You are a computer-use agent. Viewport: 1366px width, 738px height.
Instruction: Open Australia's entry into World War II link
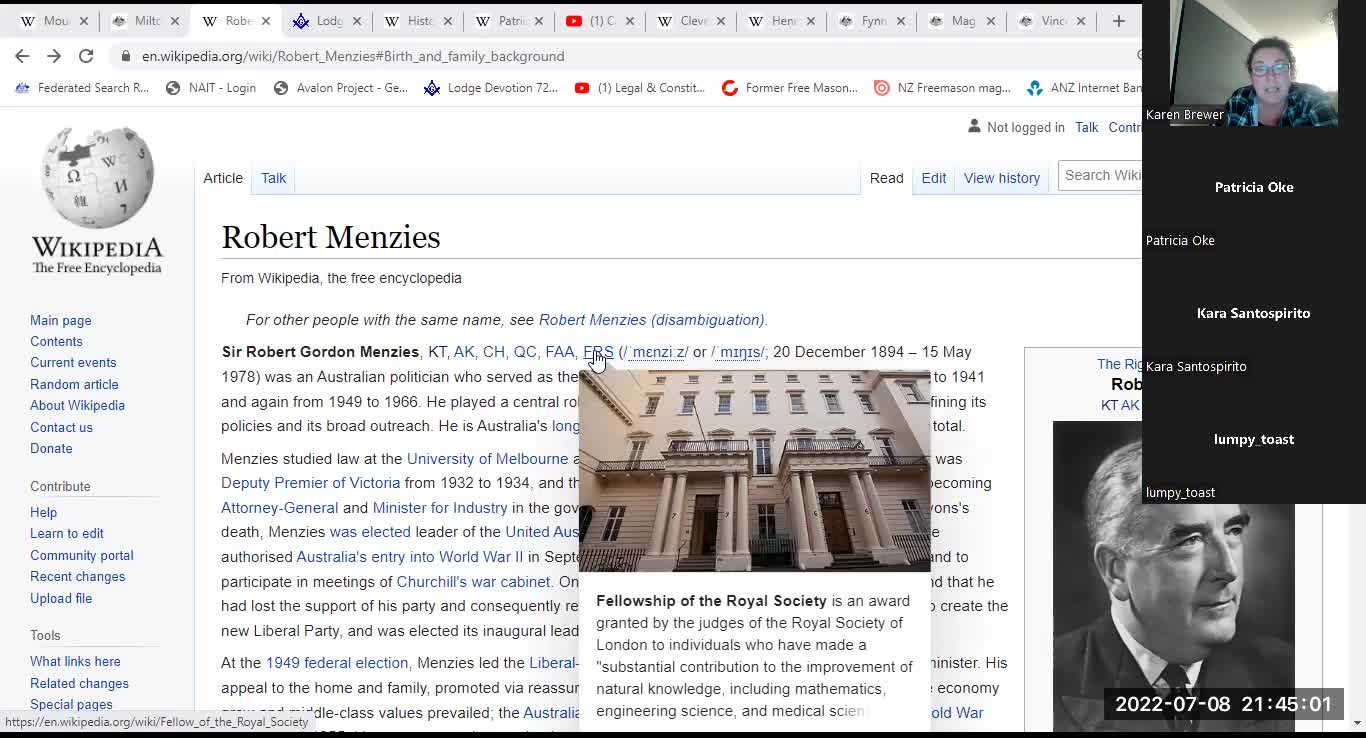(x=409, y=557)
